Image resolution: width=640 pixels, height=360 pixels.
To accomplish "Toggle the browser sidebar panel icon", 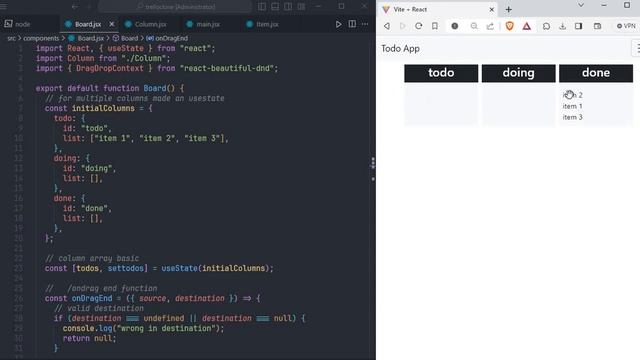I will click(578, 26).
